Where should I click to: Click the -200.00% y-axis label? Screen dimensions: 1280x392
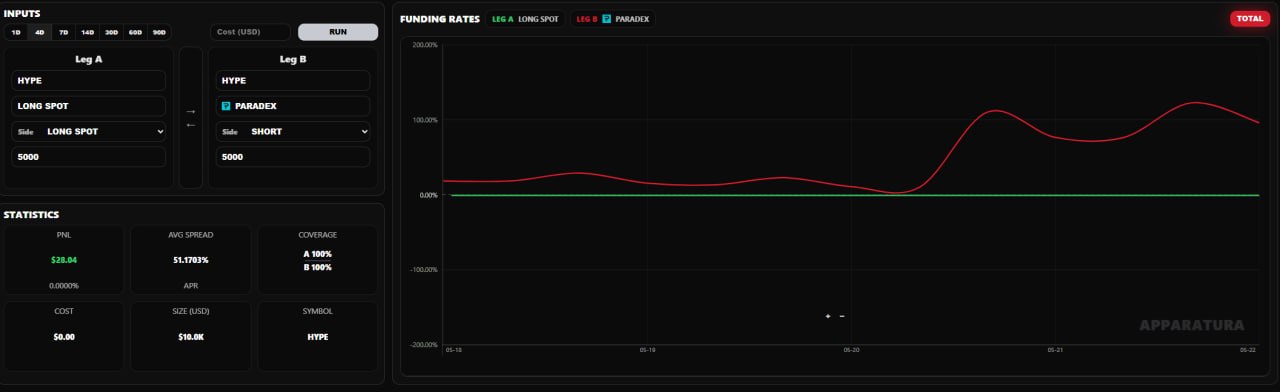(424, 345)
